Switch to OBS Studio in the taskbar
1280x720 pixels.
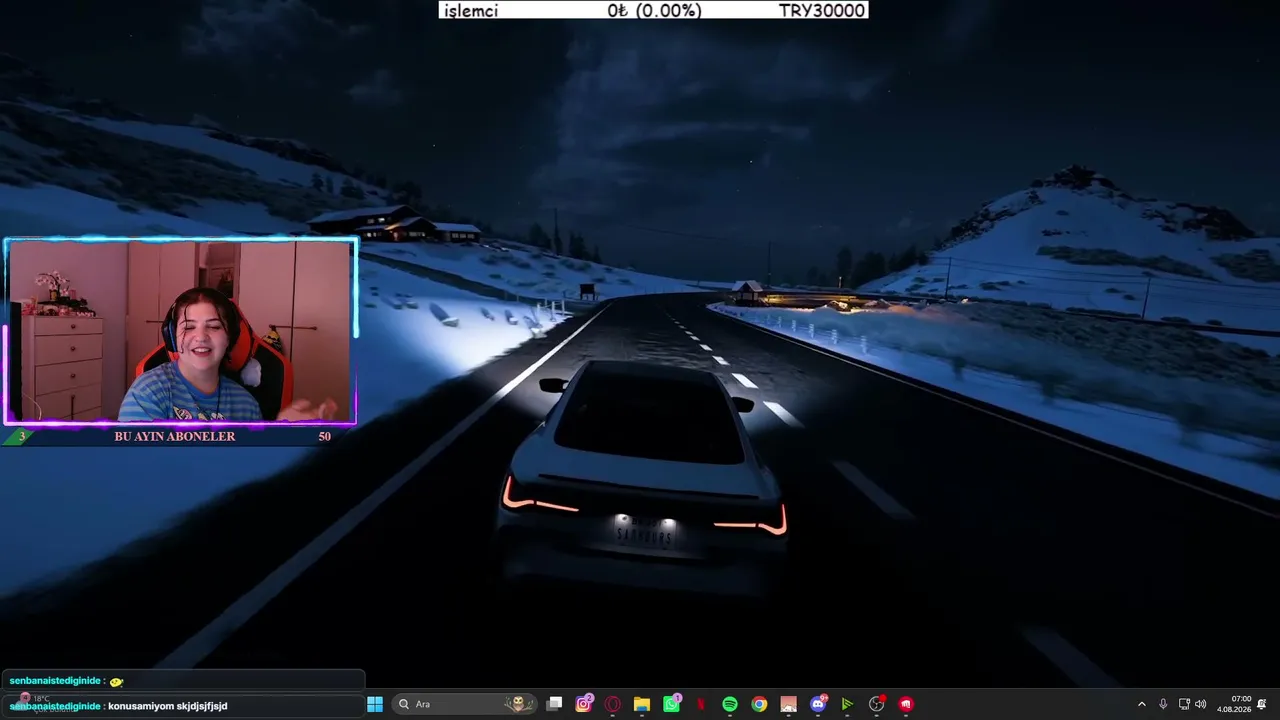[x=877, y=704]
